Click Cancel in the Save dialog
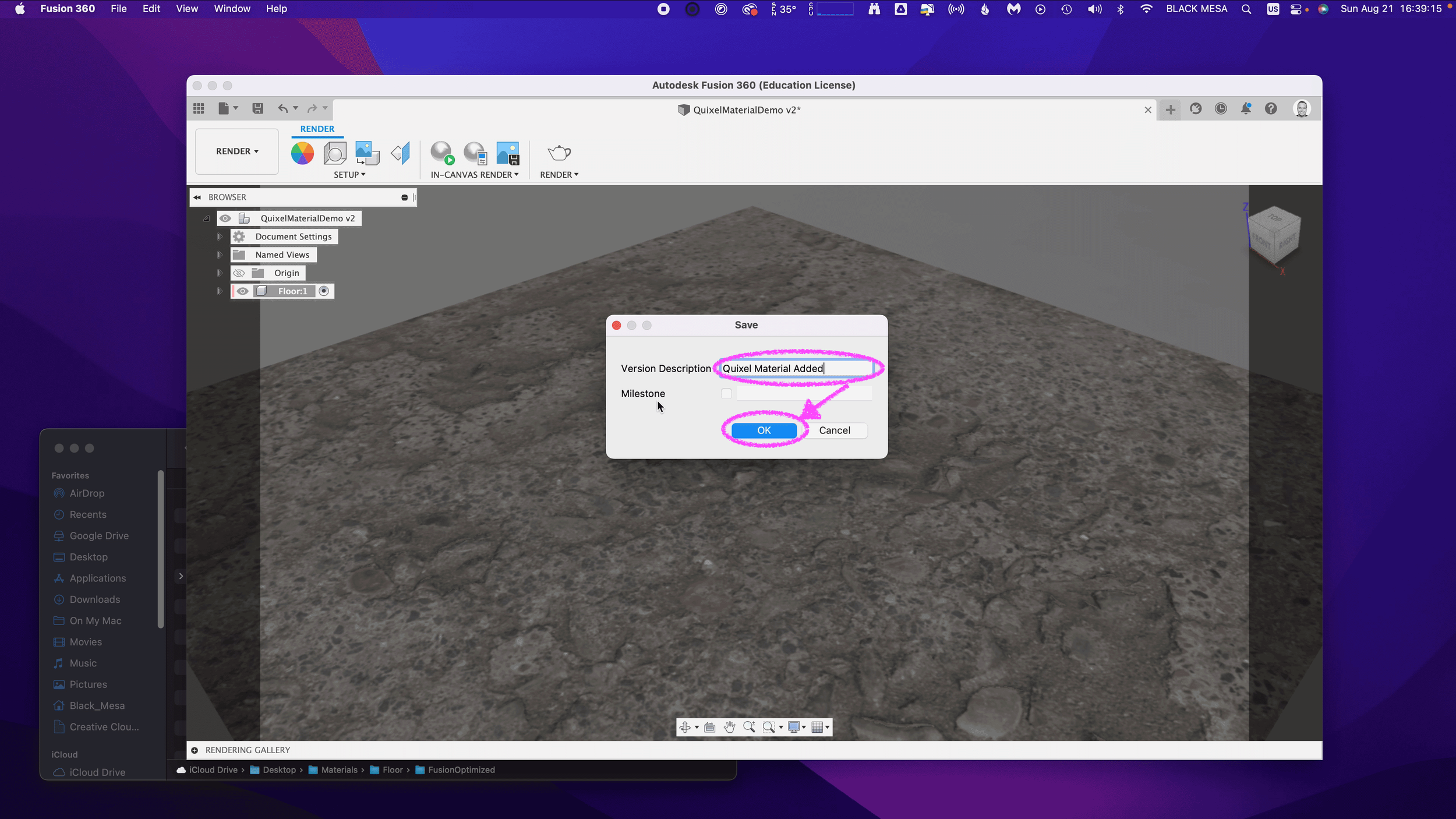The width and height of the screenshot is (1456, 819). tap(835, 430)
